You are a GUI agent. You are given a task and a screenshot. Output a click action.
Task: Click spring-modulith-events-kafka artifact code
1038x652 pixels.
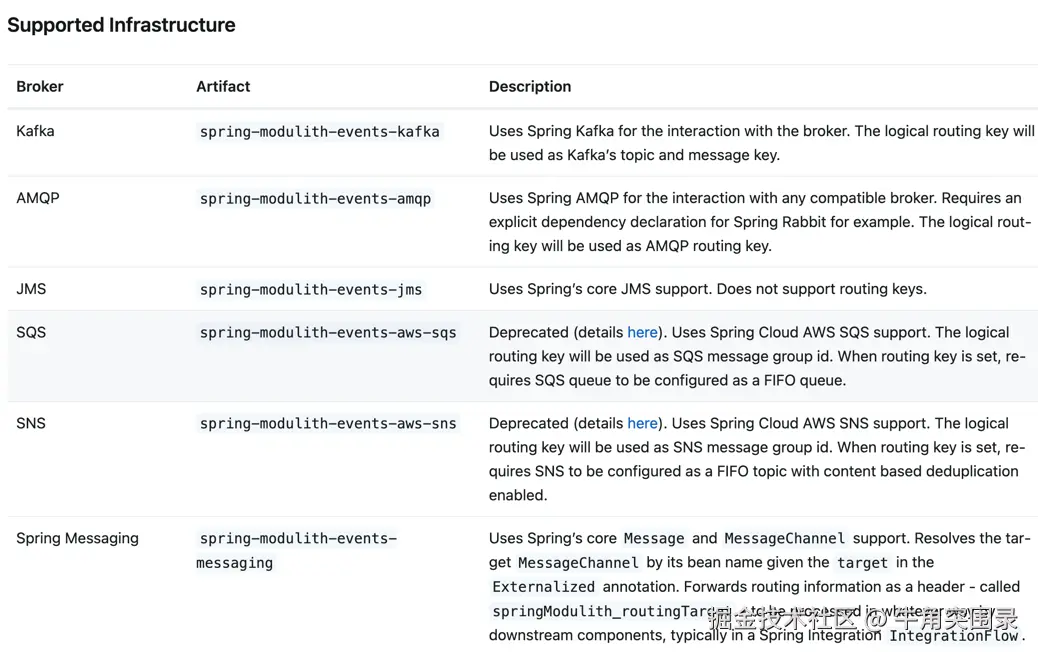[x=319, y=131]
